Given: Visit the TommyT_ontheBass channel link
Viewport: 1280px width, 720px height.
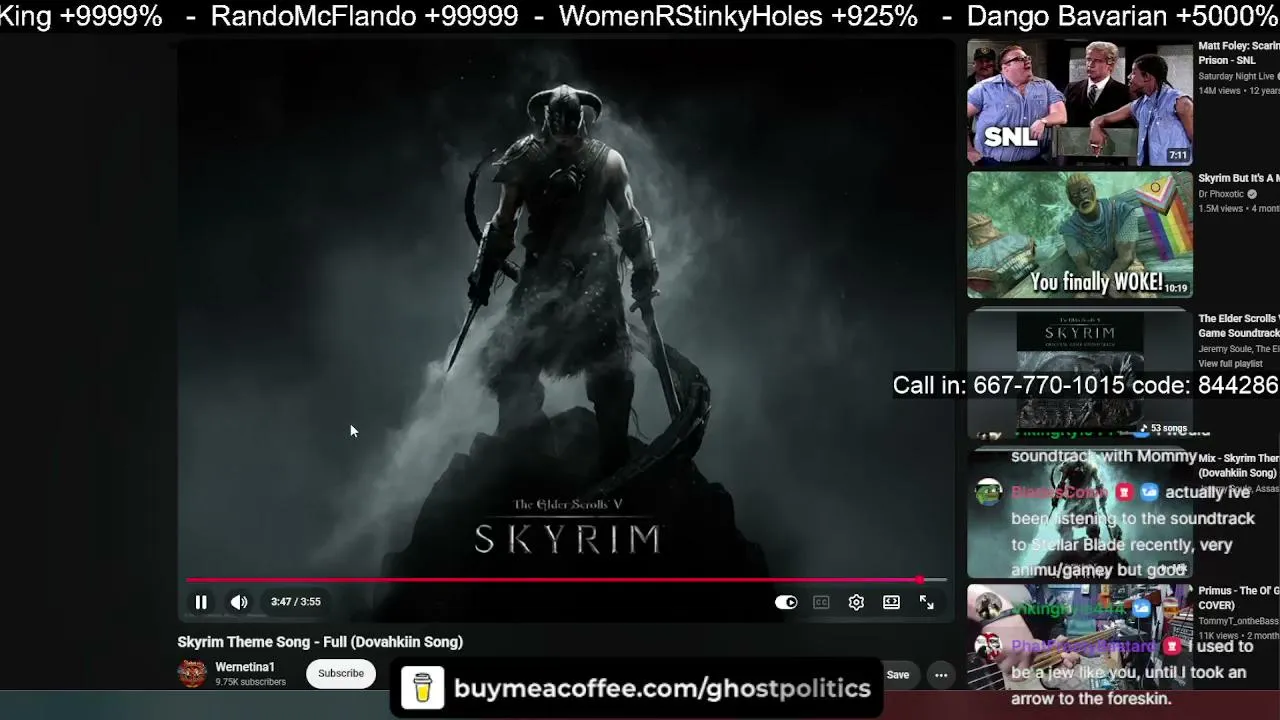Looking at the screenshot, I should pos(1239,620).
